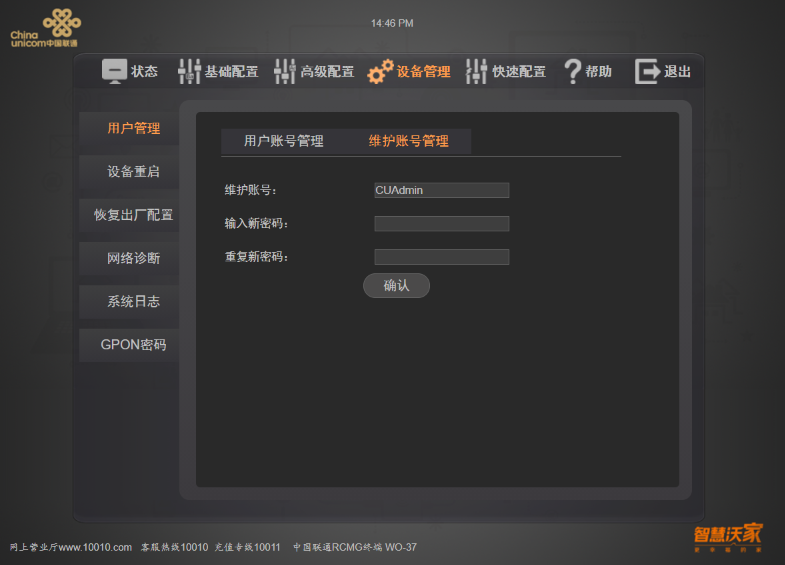
Task: Open the 高级配置 menu label
Action: 327,72
